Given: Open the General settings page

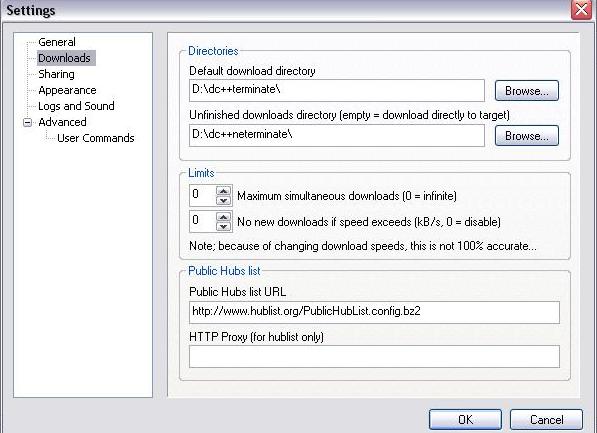Looking at the screenshot, I should (x=57, y=42).
